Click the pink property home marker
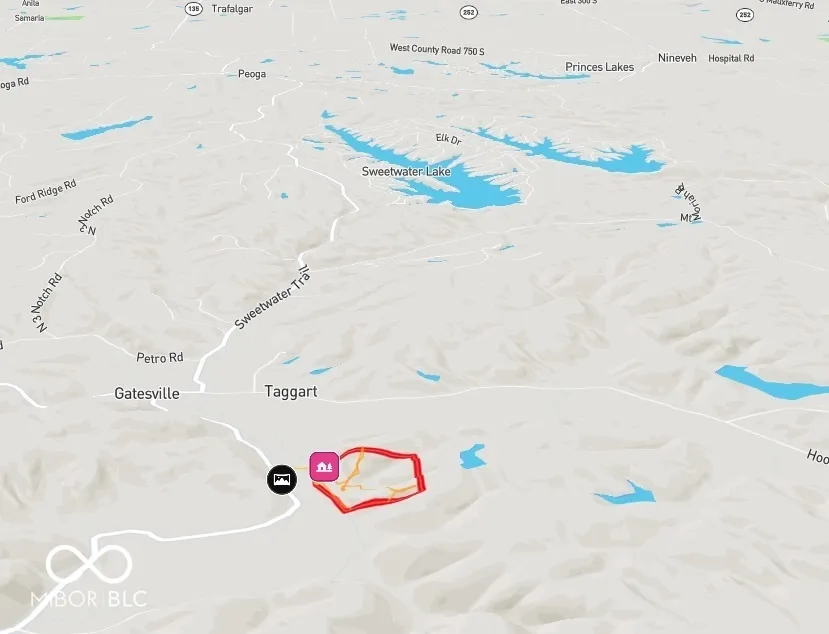829x634 pixels. coord(324,466)
